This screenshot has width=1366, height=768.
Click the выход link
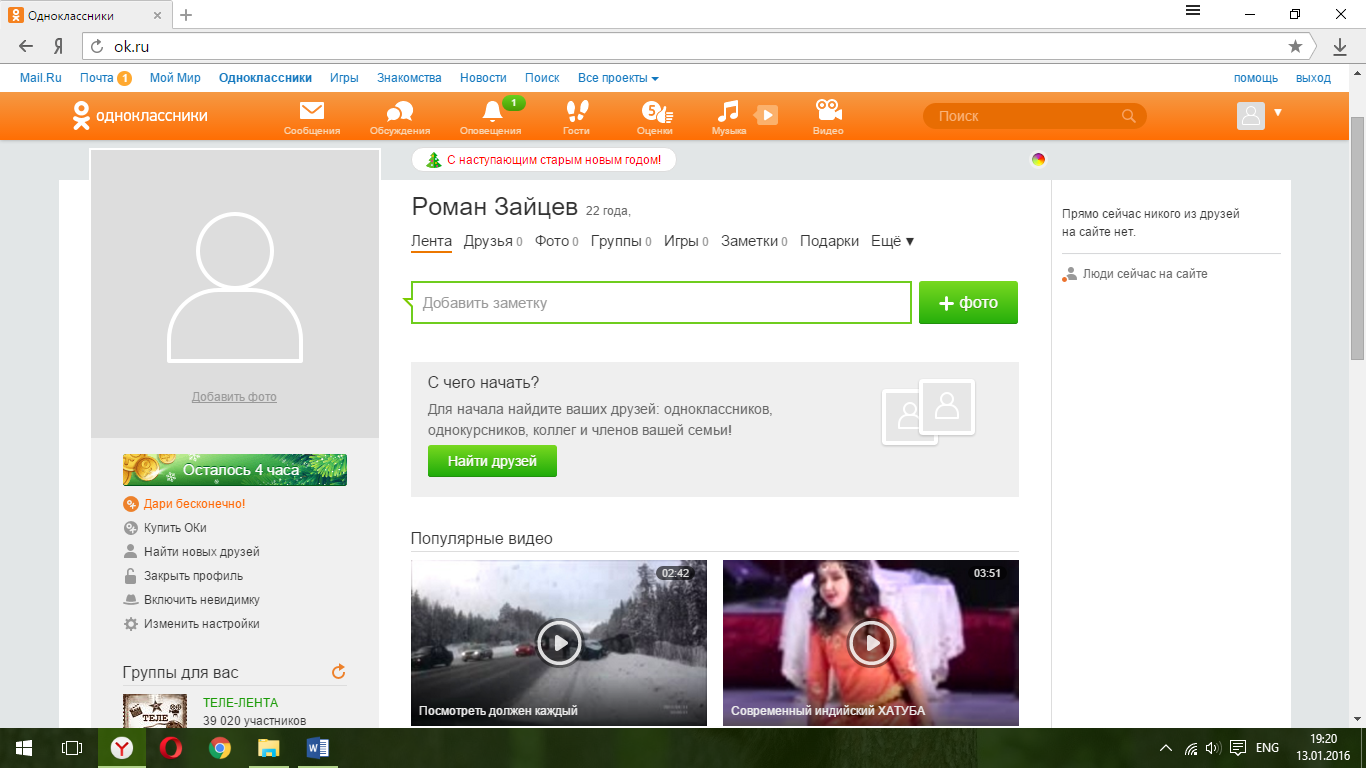pos(1313,78)
